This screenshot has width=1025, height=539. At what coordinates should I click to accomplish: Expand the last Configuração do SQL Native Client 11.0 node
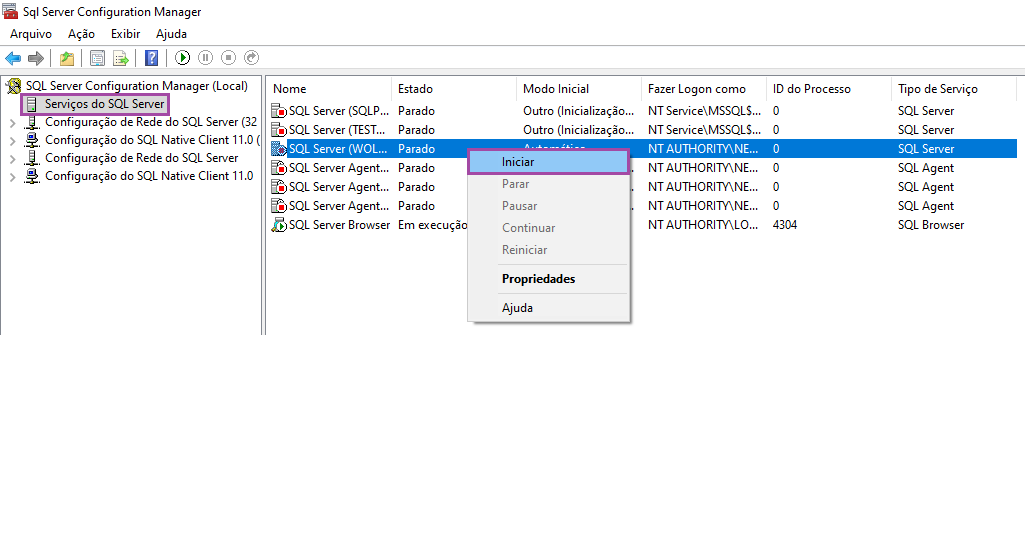pyautogui.click(x=12, y=176)
